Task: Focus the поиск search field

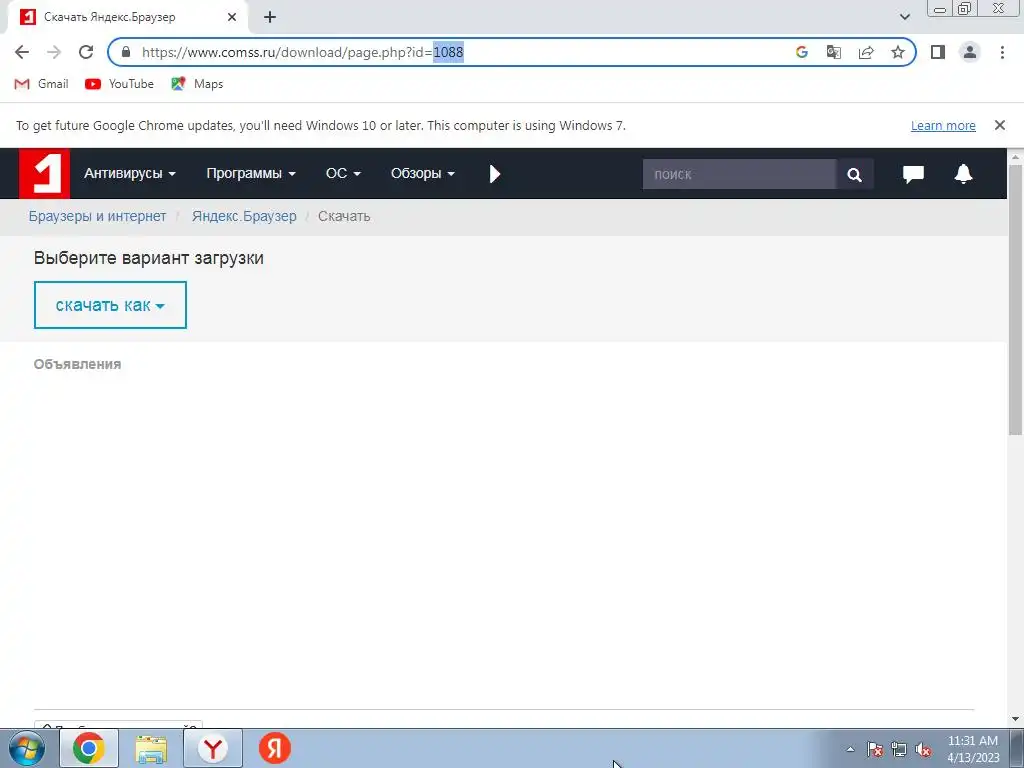Action: point(739,174)
